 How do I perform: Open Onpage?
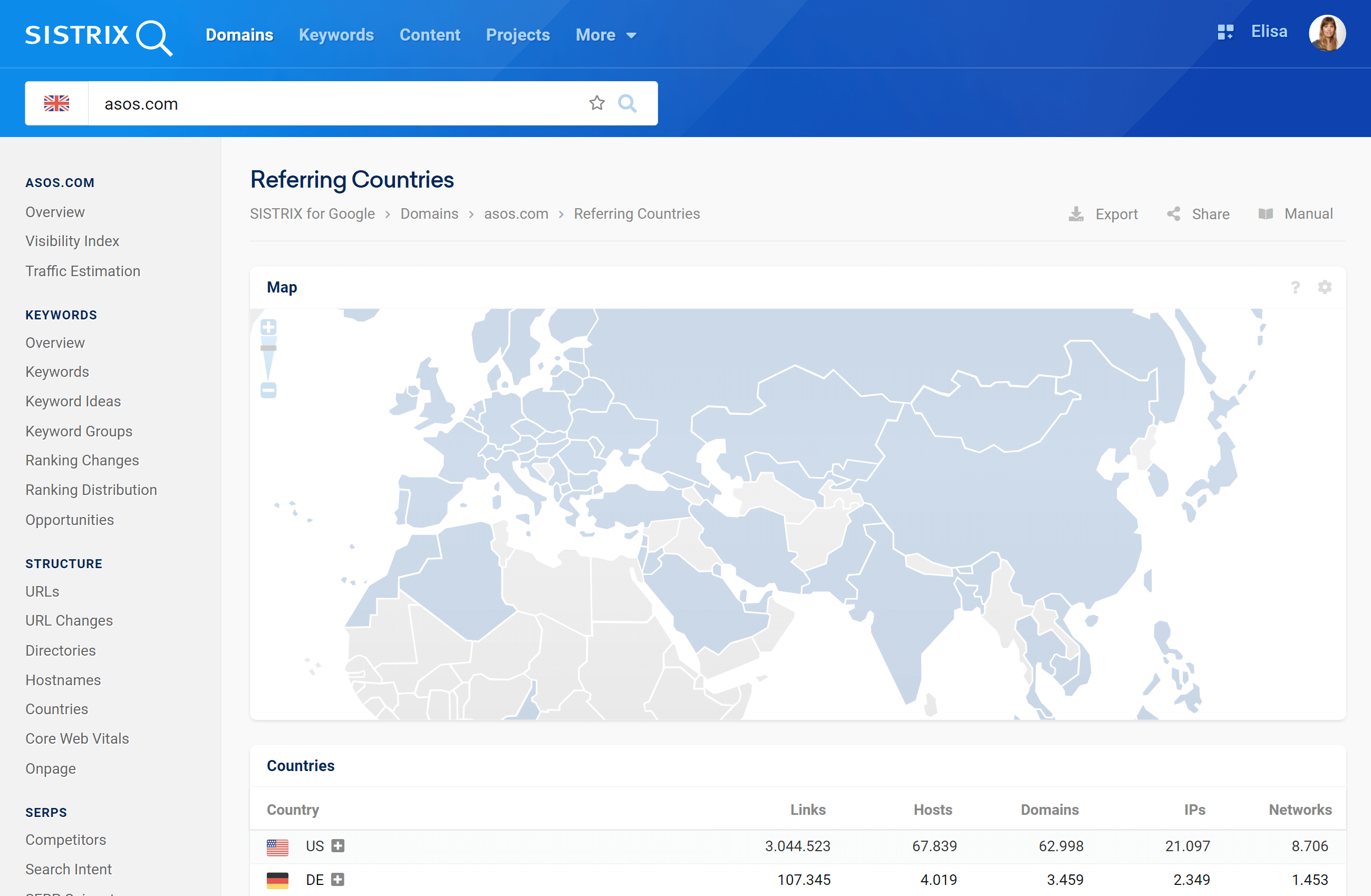click(51, 769)
